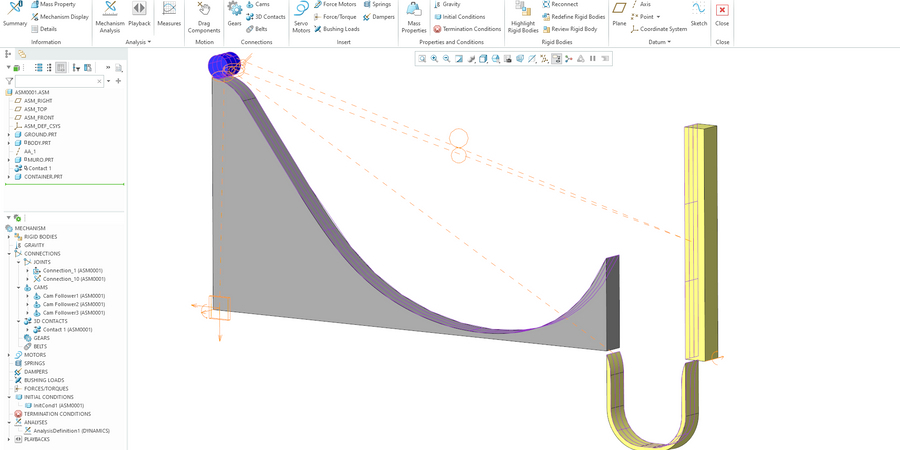Select AnalysisDefinition1 (DYNAMICS) in mechanism tree
This screenshot has width=900, height=450.
(71, 431)
